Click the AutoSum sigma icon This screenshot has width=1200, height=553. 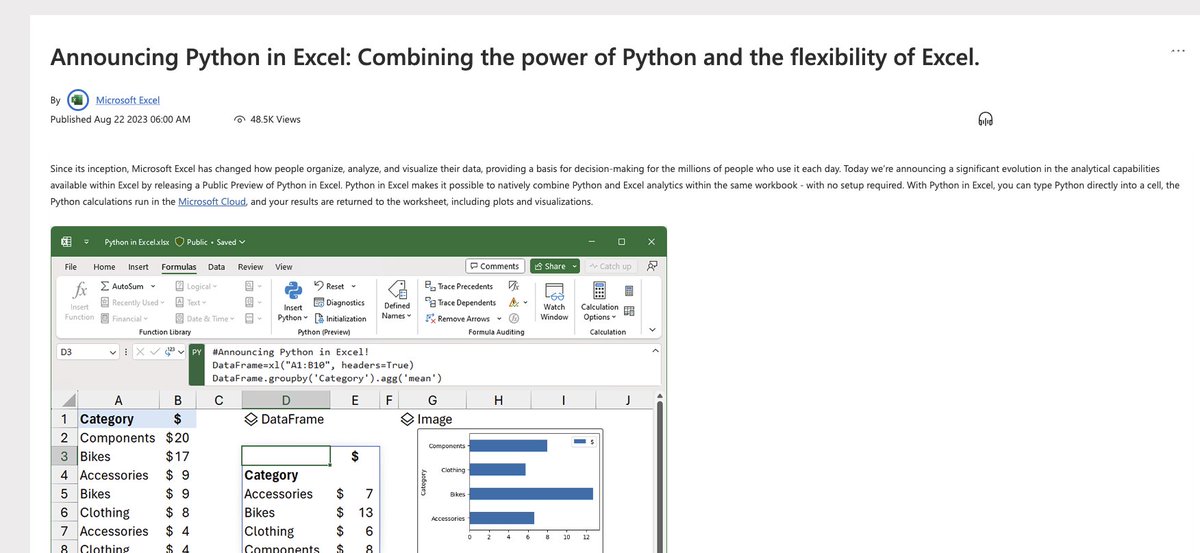105,287
